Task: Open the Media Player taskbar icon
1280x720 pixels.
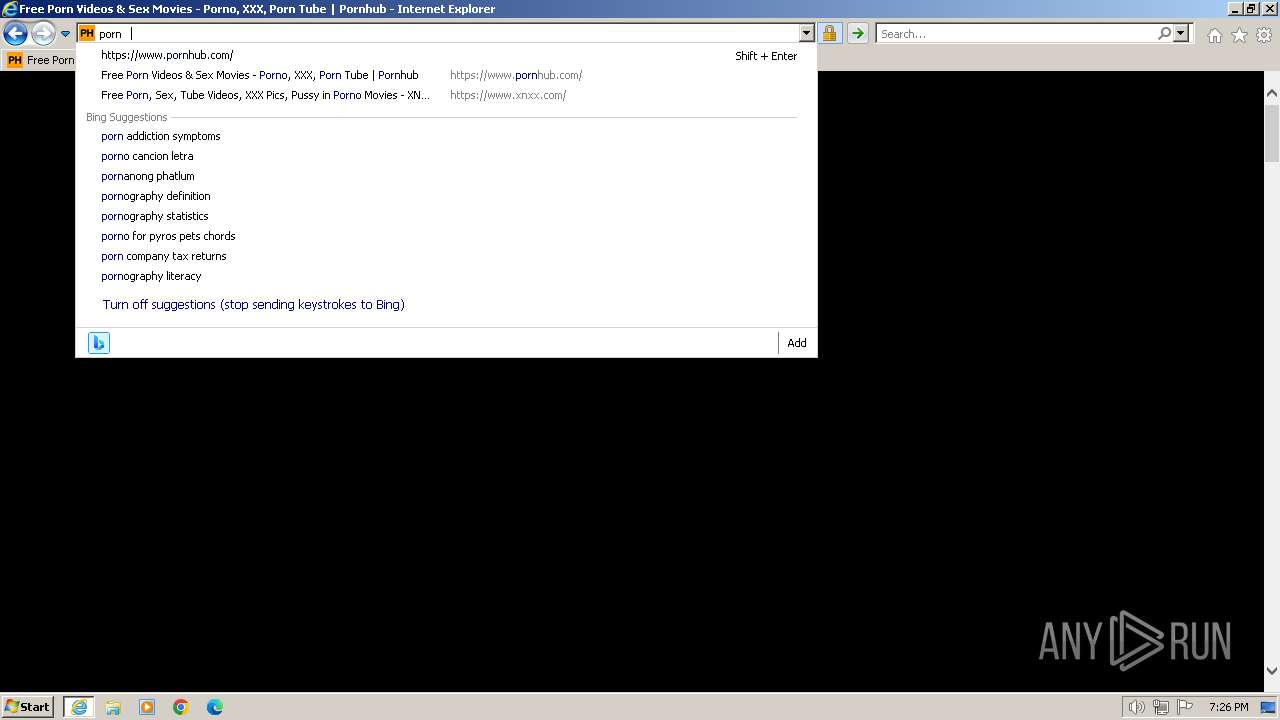Action: (147, 707)
